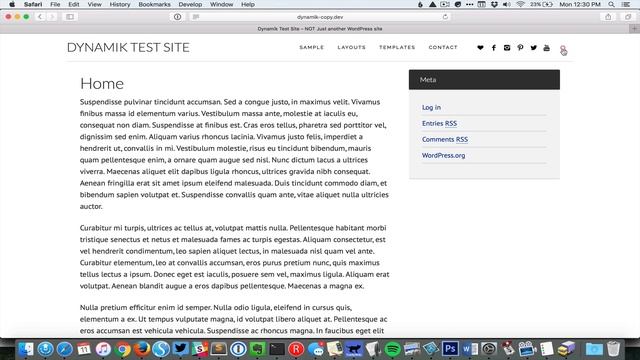Open iTunes from the dock
This screenshot has width=640, height=360.
103,349
